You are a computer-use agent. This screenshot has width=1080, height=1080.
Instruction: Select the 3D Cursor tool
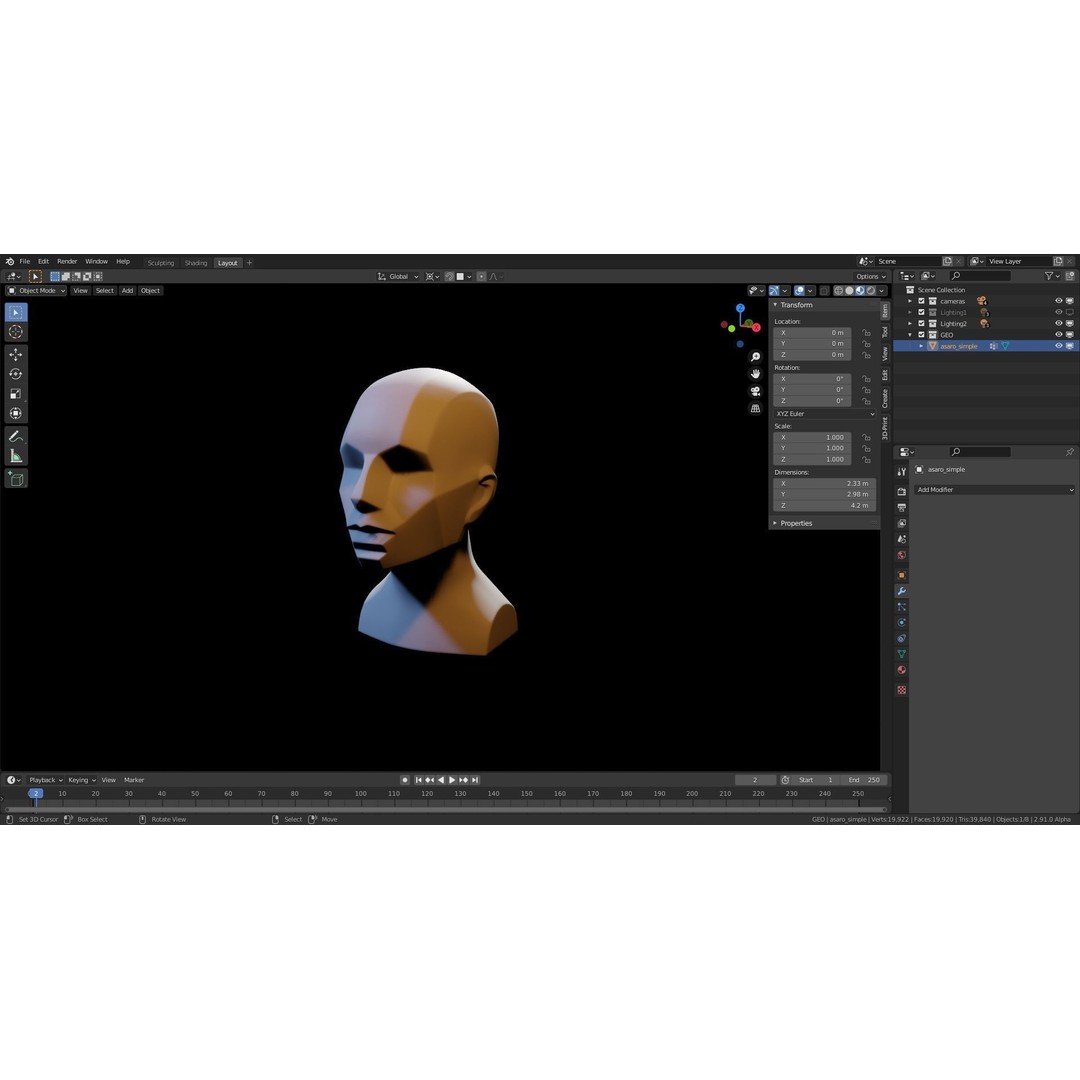coord(16,332)
